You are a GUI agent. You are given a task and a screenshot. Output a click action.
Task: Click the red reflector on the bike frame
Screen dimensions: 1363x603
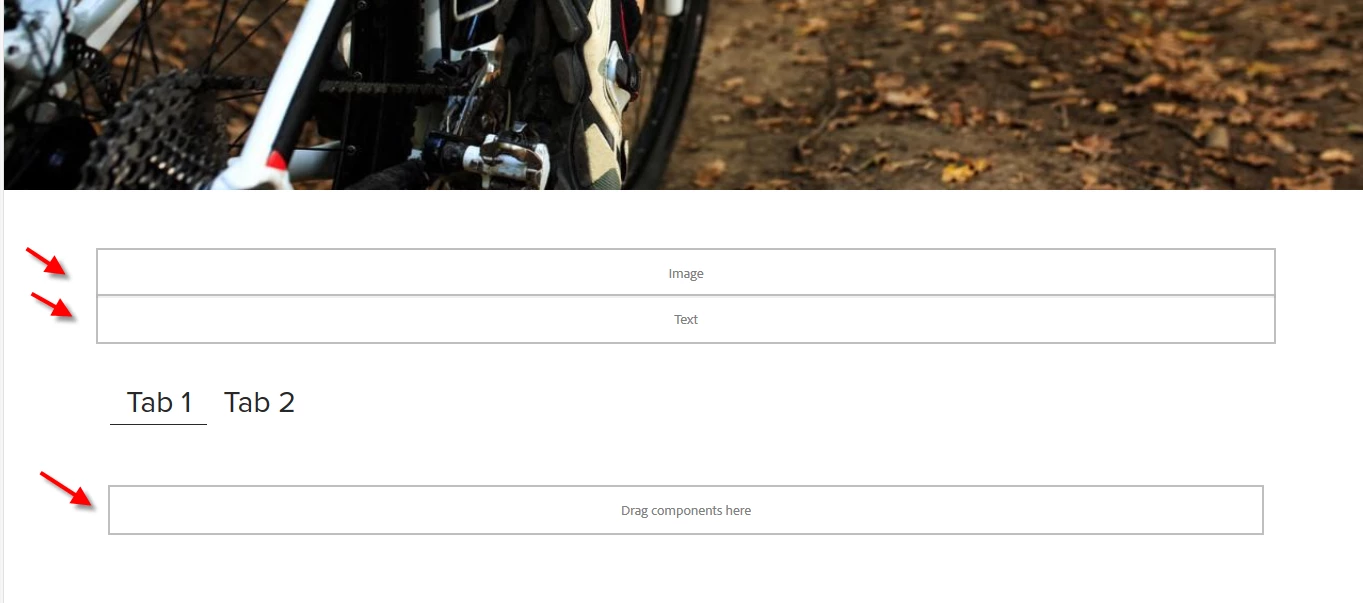click(x=277, y=161)
